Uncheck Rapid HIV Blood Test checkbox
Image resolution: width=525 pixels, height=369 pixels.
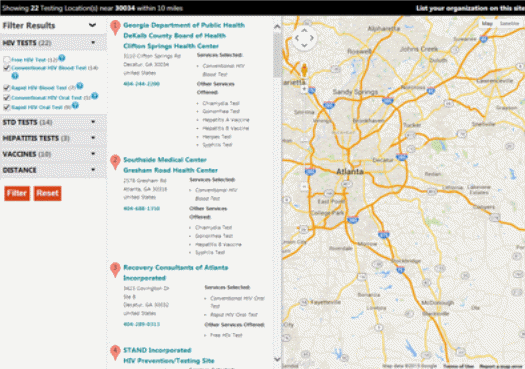click(6, 88)
